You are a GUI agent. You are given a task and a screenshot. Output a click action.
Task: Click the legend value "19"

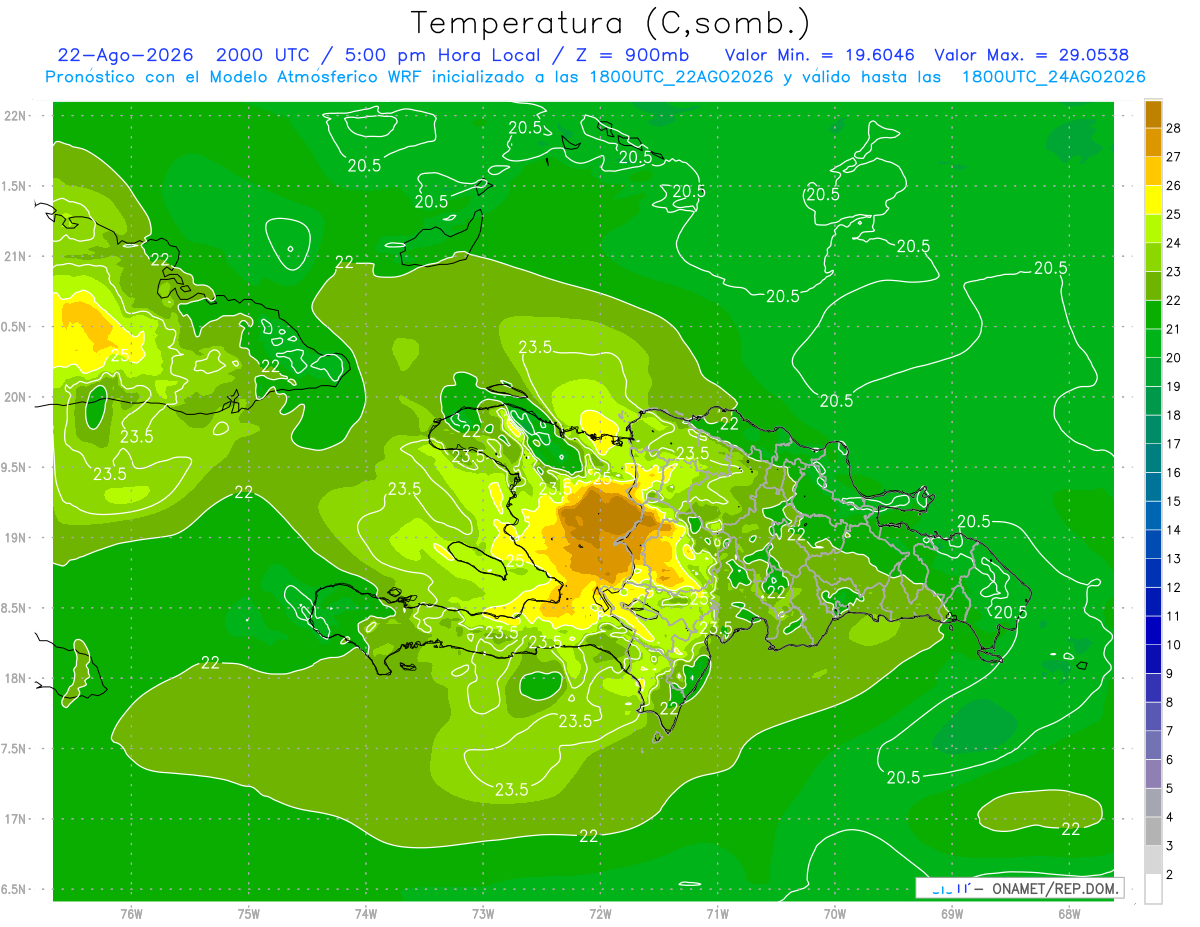click(1174, 386)
